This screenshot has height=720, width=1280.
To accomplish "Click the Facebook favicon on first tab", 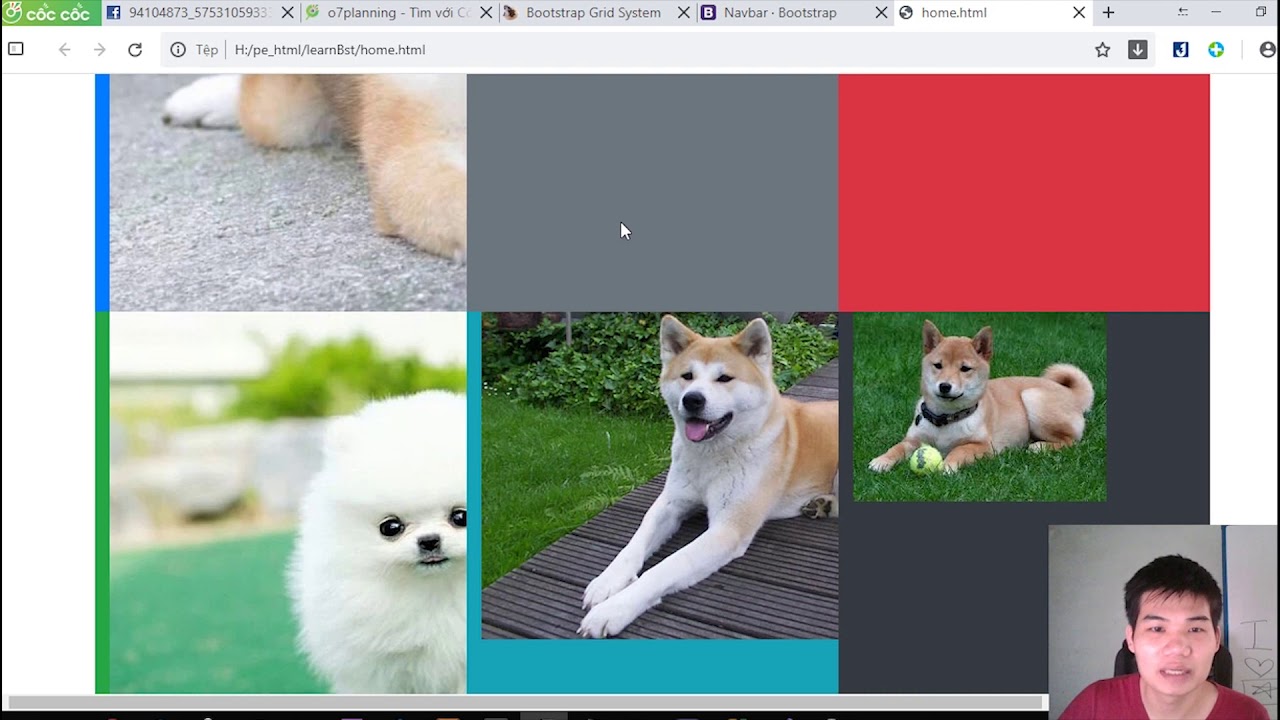I will click(114, 13).
